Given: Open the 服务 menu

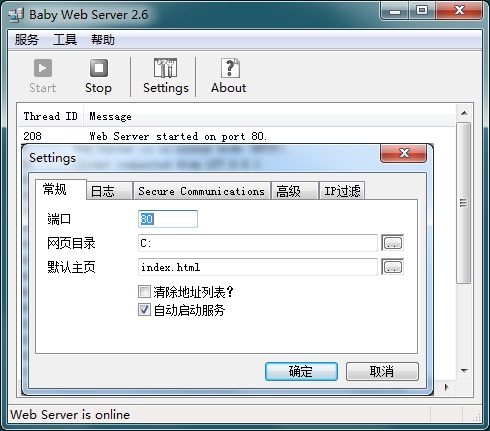Looking at the screenshot, I should pyautogui.click(x=27, y=40).
